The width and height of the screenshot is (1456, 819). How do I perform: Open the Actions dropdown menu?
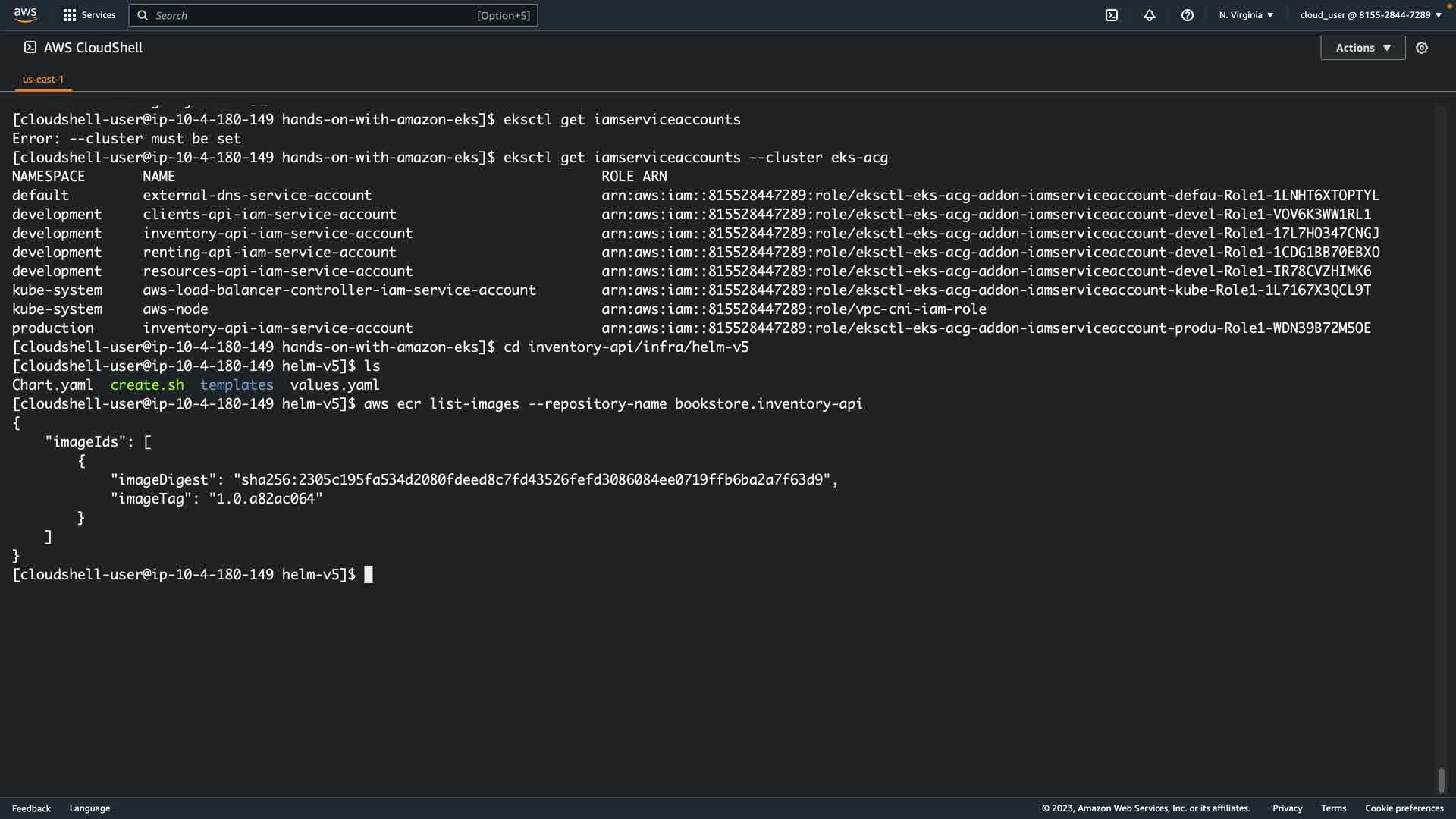pyautogui.click(x=1363, y=48)
